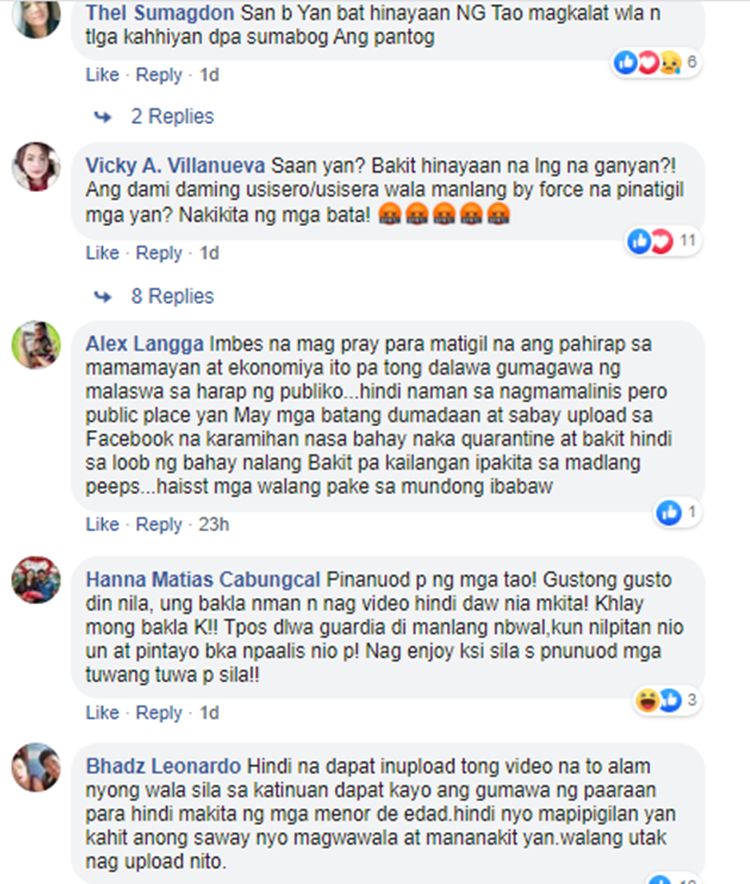Reply to Vicky A. Villanueva's comment

159,253
